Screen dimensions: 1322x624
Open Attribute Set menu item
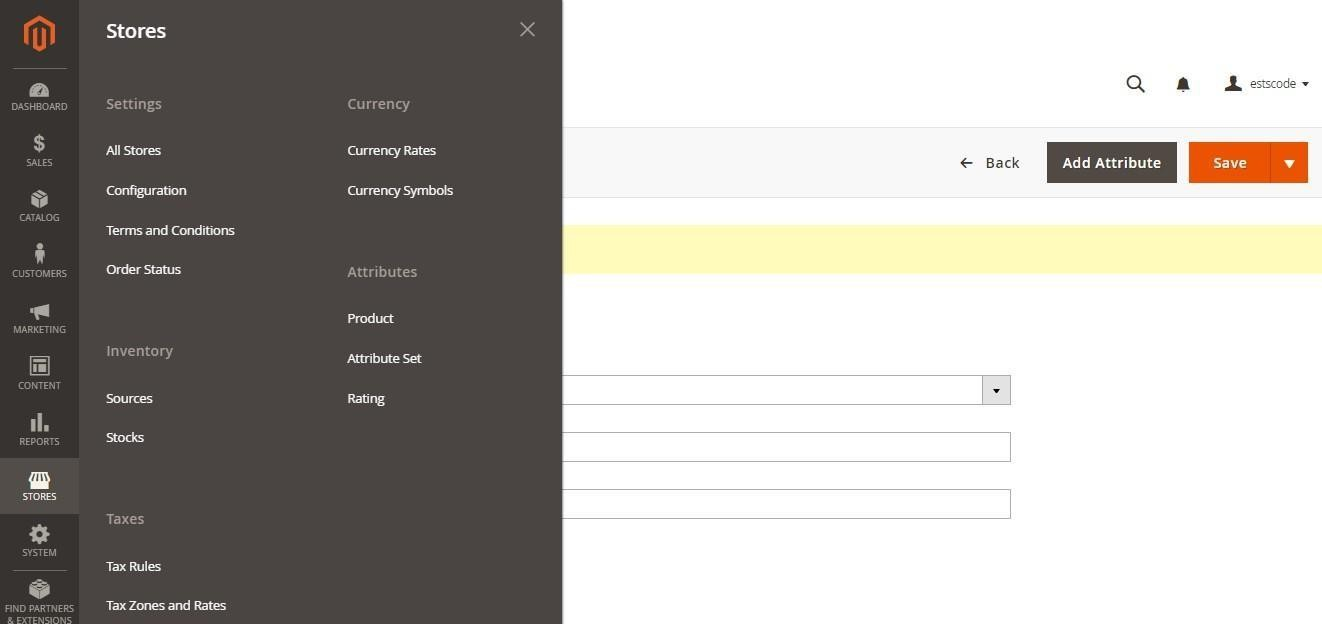point(384,358)
